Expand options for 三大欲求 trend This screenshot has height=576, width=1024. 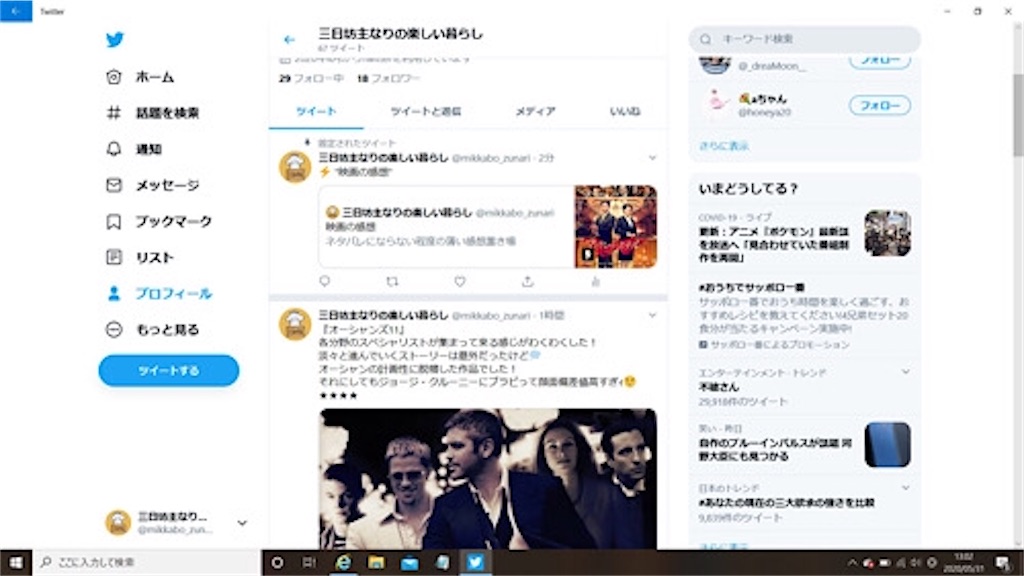(906, 487)
